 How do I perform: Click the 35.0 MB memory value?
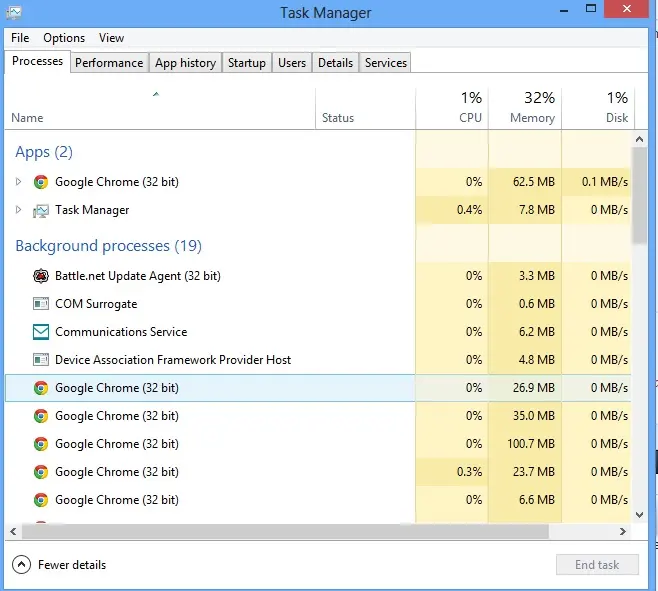pyautogui.click(x=534, y=416)
